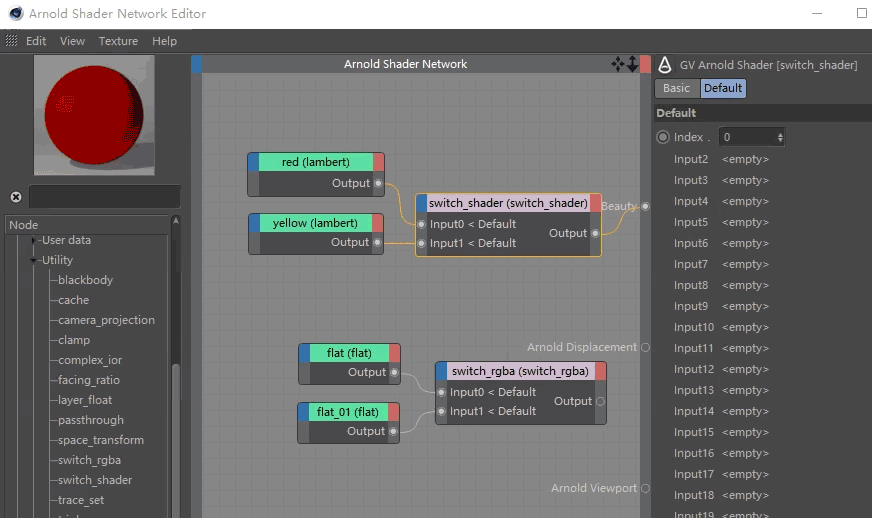Click red output square on red lambert node
Image resolution: width=872 pixels, height=518 pixels.
point(379,162)
